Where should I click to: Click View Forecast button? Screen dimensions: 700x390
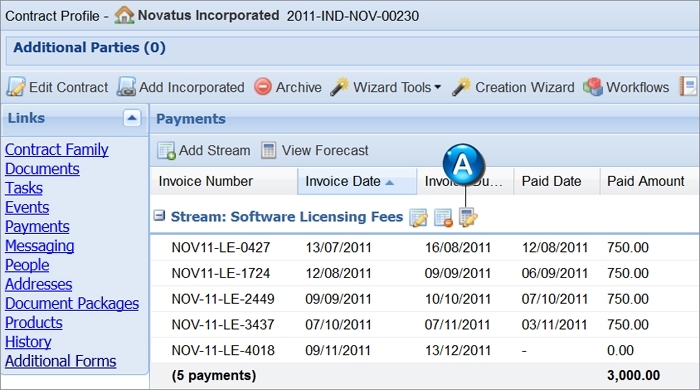(x=315, y=150)
